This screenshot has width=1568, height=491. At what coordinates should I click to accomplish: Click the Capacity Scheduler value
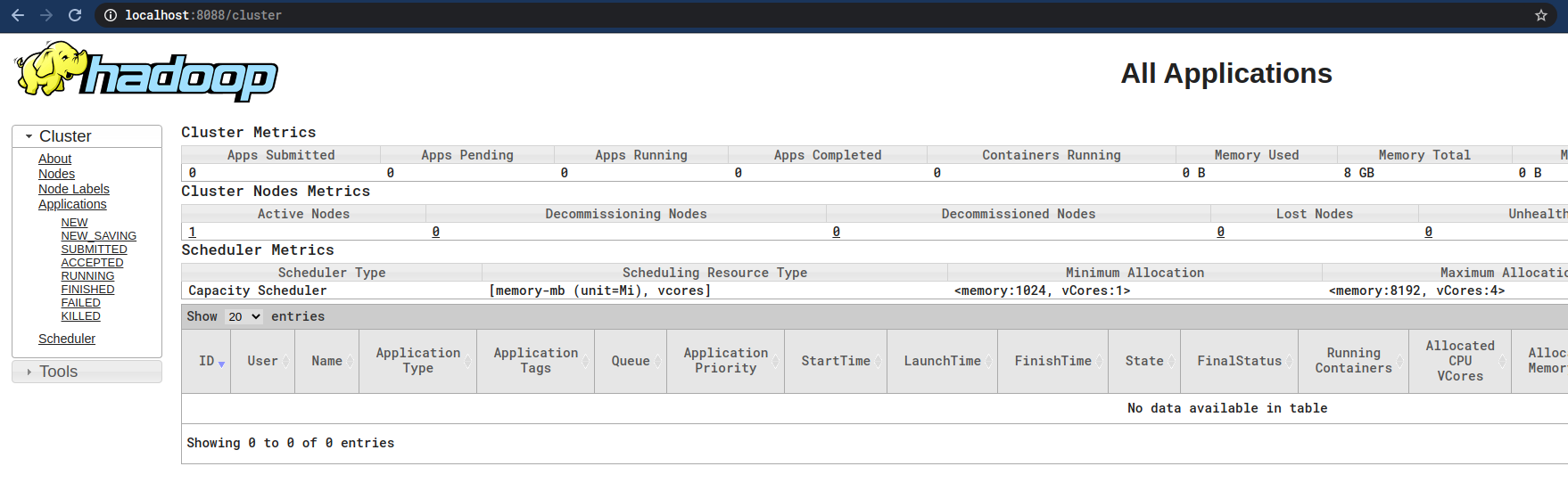pos(258,291)
